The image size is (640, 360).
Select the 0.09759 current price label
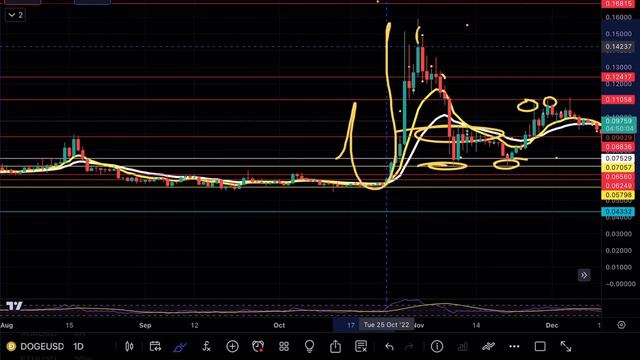pos(618,121)
